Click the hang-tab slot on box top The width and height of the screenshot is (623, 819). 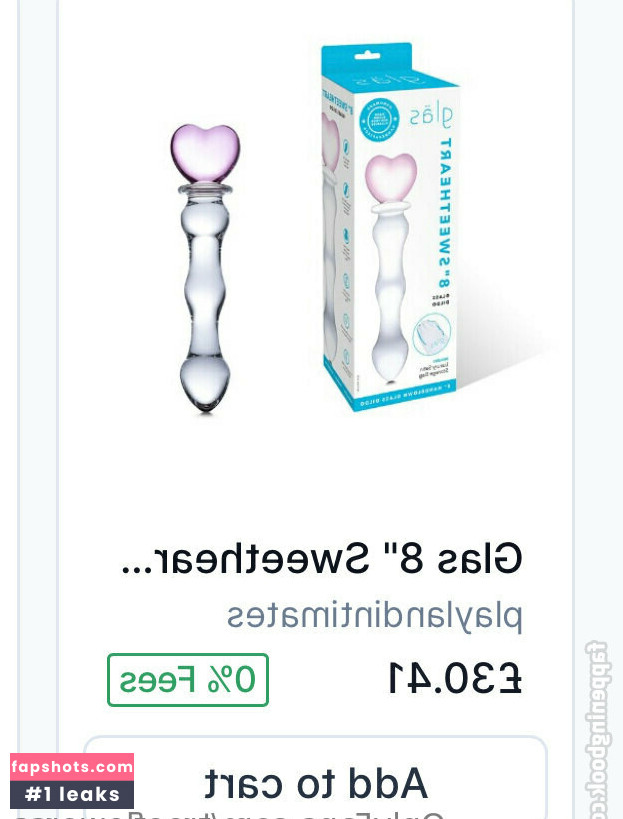367,54
